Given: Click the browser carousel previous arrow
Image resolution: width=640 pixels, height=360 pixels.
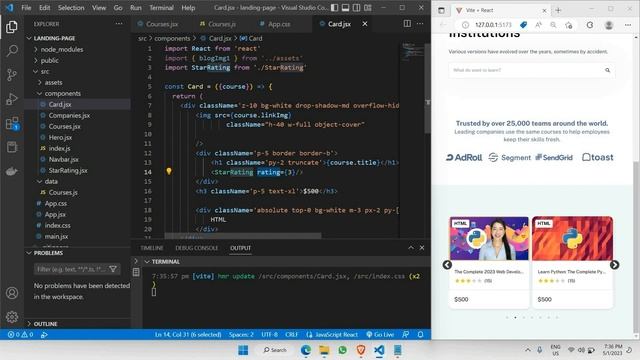Looking at the screenshot, I should (447, 265).
